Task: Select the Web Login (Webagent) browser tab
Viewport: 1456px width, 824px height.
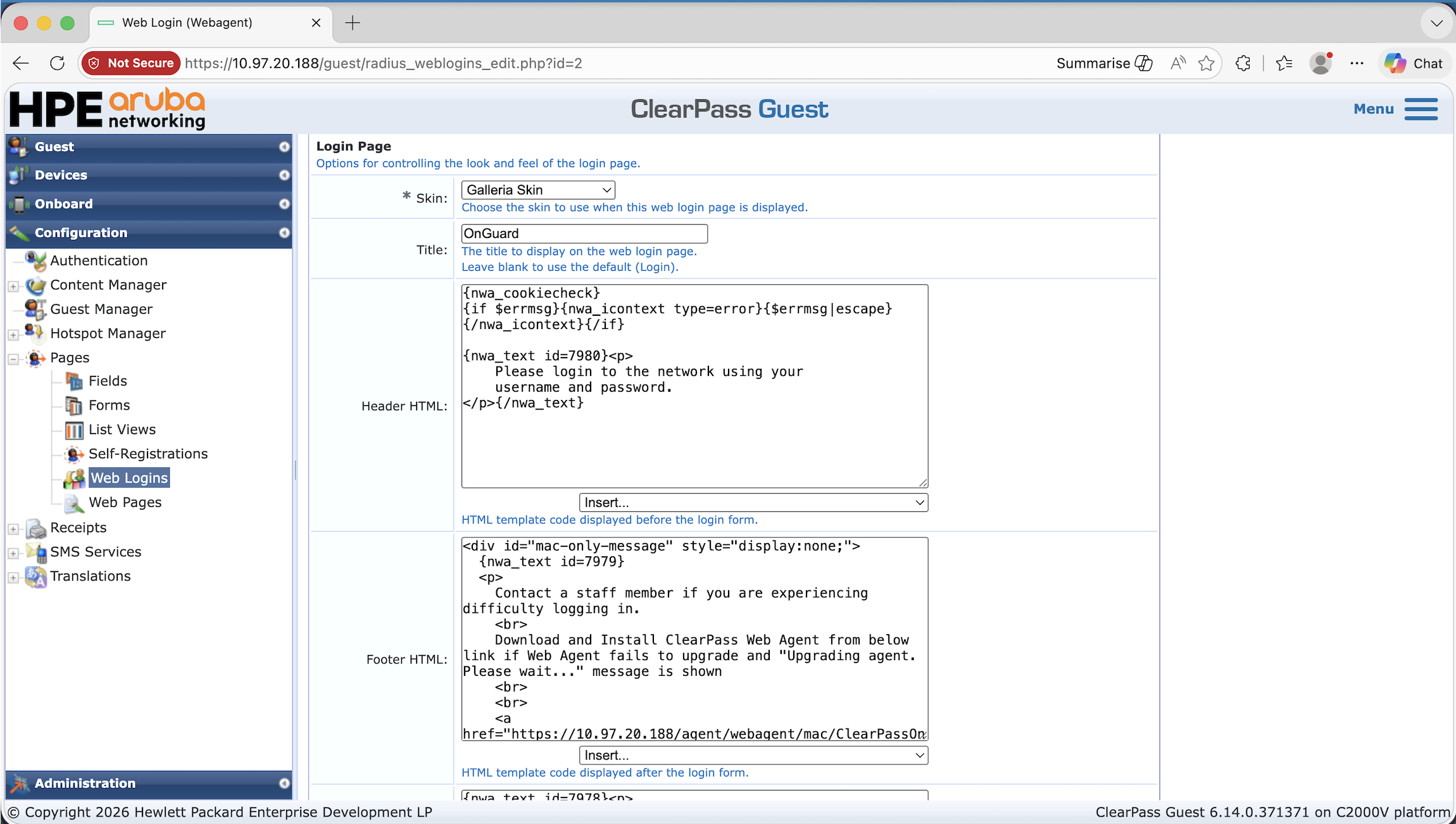Action: point(211,23)
